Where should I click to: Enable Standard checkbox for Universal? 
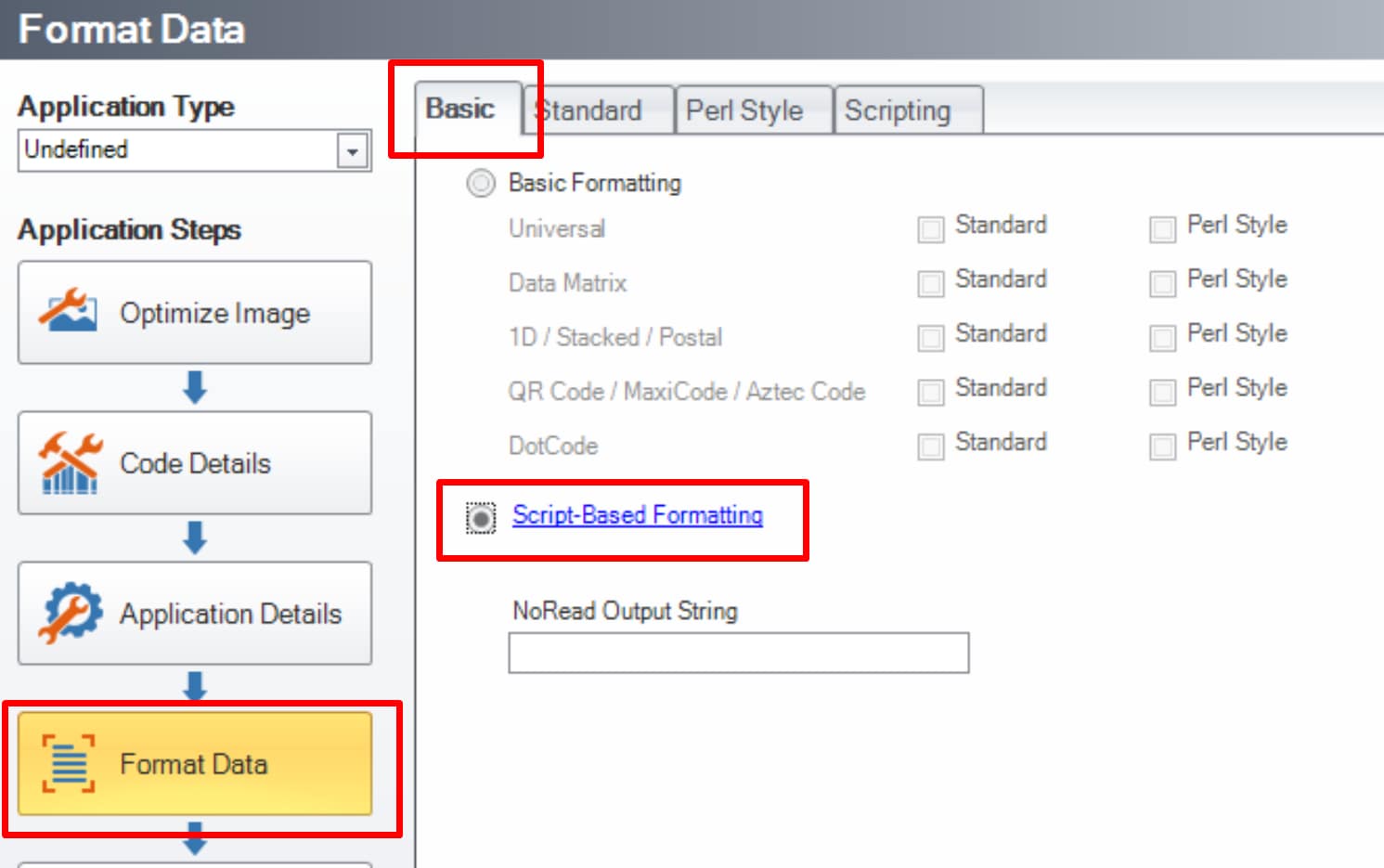pyautogui.click(x=930, y=228)
